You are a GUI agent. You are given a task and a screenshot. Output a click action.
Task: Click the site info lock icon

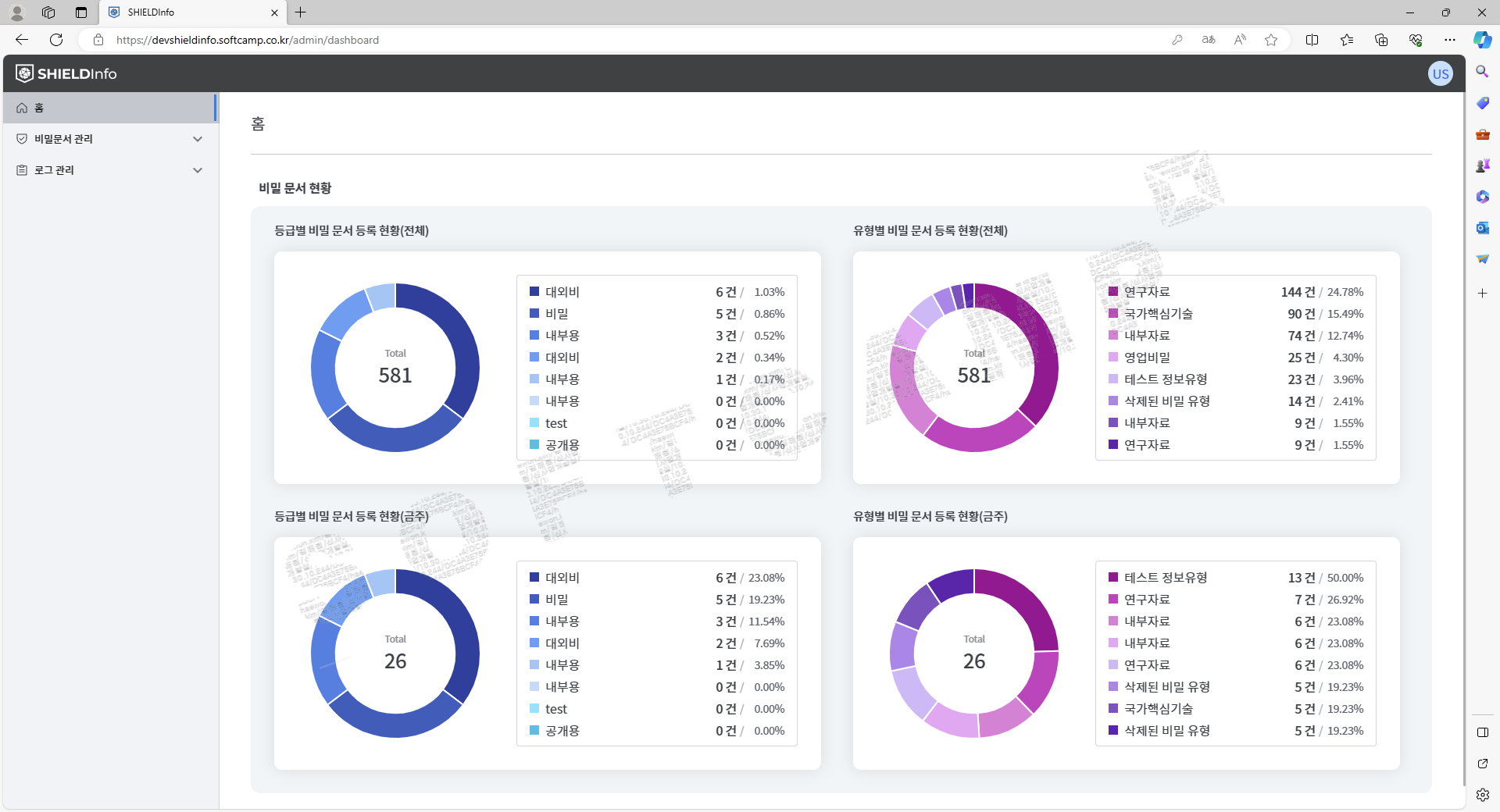coord(98,40)
